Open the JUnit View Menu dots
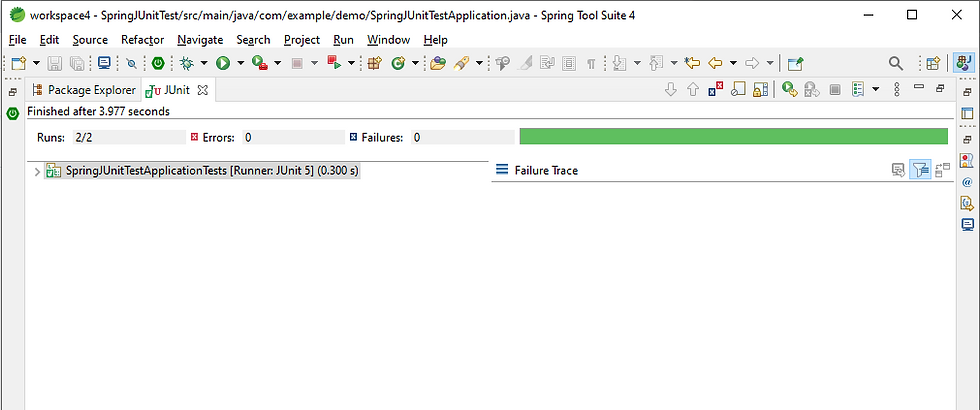The width and height of the screenshot is (980, 410). point(897,90)
